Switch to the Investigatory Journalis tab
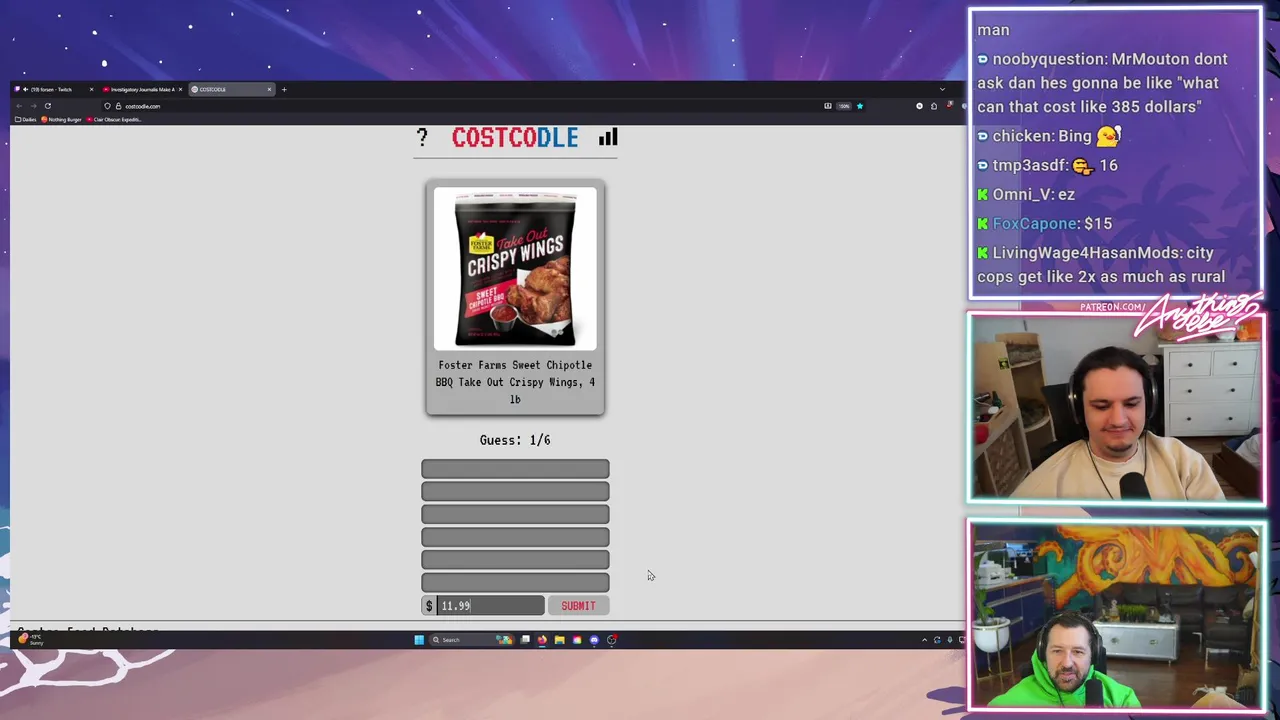This screenshot has width=1280, height=720. [140, 89]
